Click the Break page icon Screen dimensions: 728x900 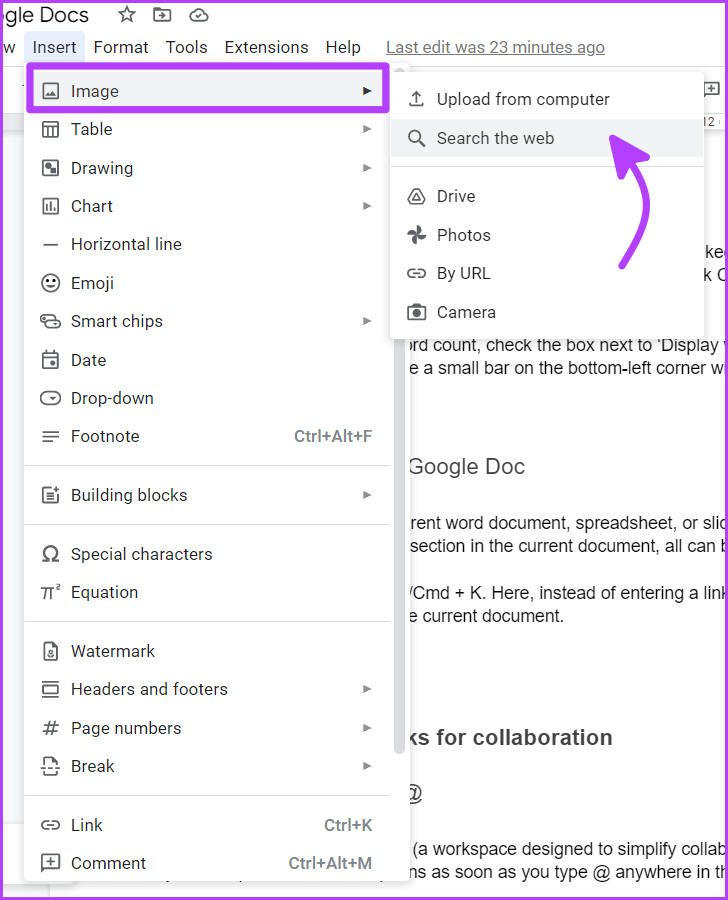click(51, 766)
